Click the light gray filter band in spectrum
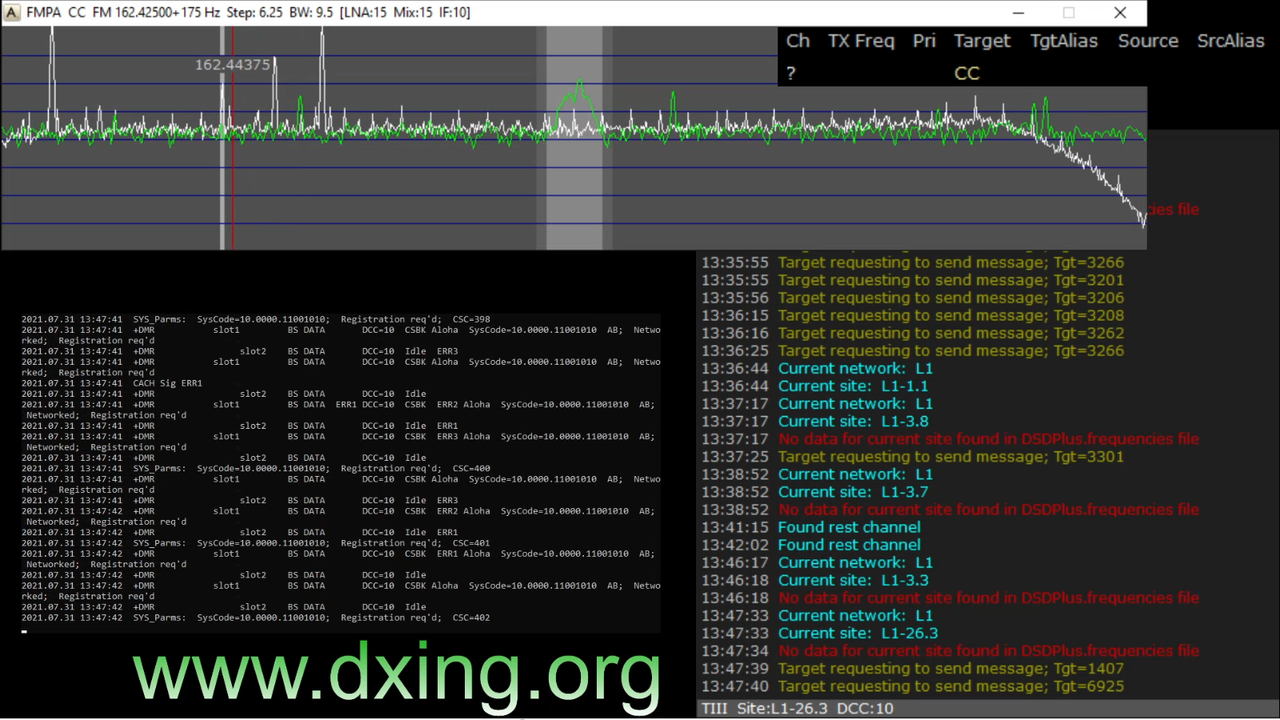Image resolution: width=1280 pixels, height=720 pixels. coord(574,138)
